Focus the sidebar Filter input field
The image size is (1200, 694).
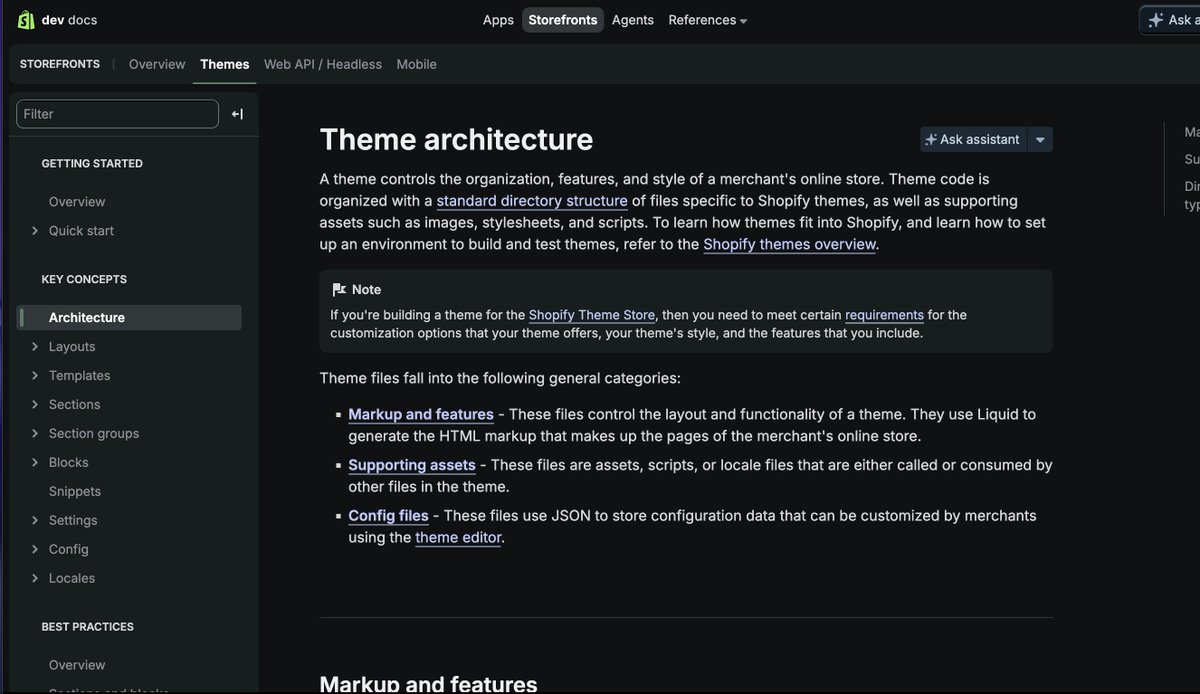pyautogui.click(x=117, y=114)
